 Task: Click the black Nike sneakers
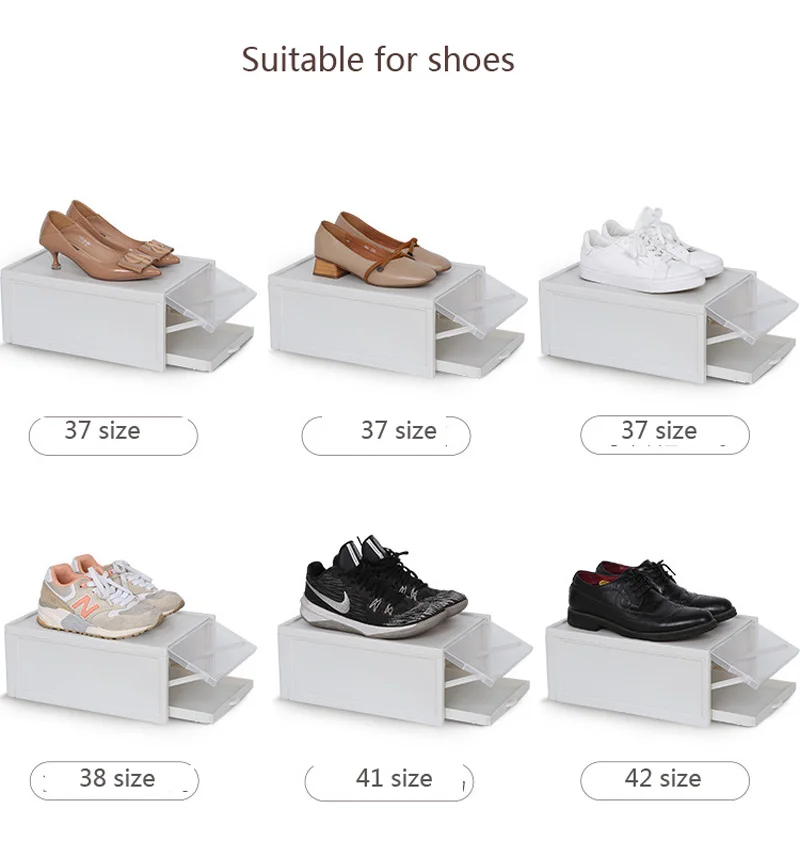tap(383, 586)
